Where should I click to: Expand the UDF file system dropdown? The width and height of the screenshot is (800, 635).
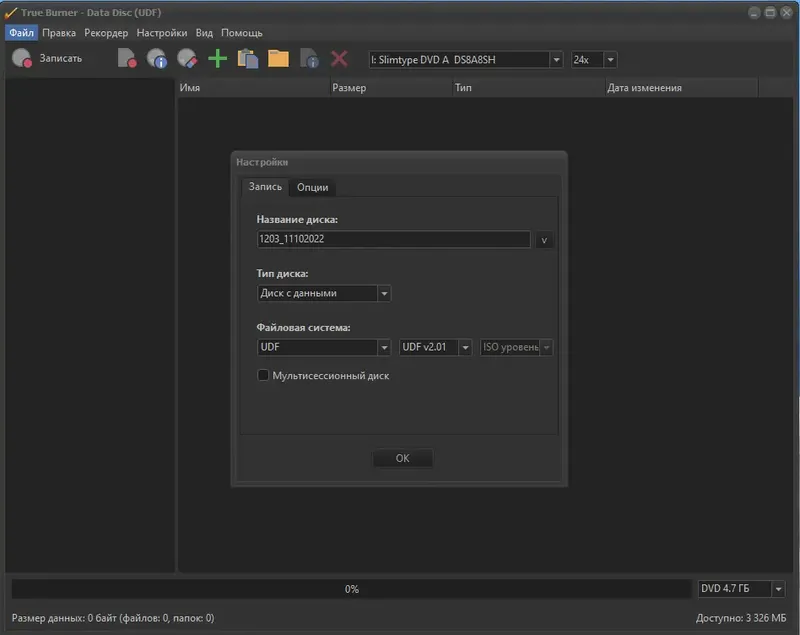[x=384, y=347]
